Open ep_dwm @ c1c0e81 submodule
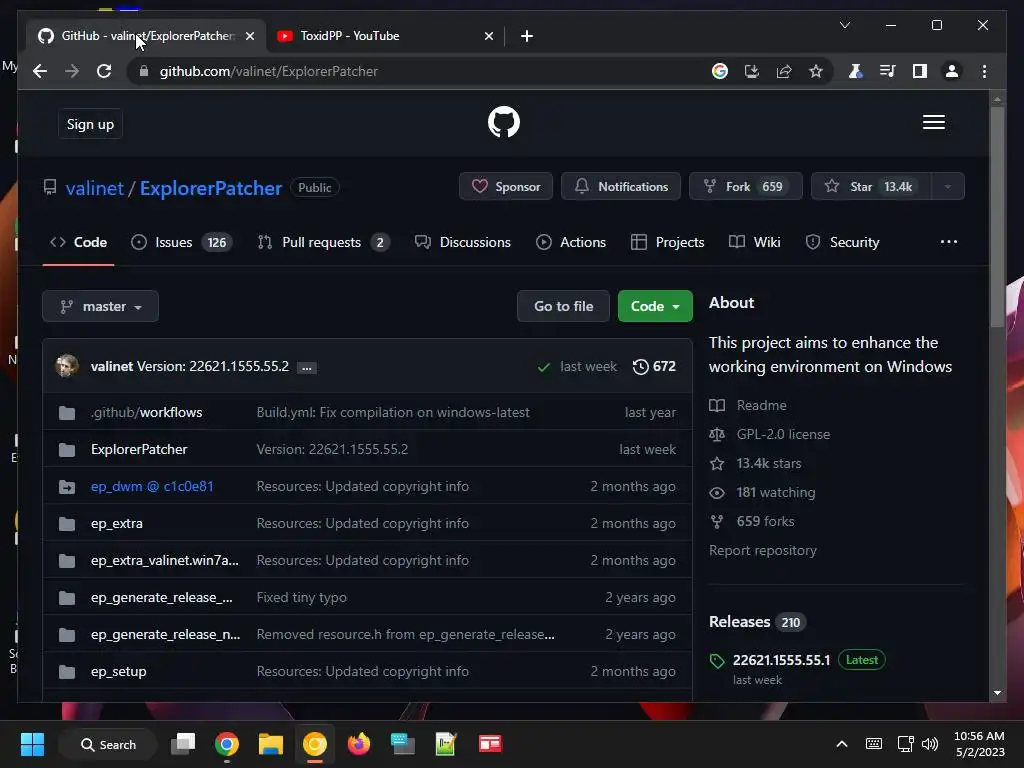The image size is (1024, 768). (x=152, y=487)
